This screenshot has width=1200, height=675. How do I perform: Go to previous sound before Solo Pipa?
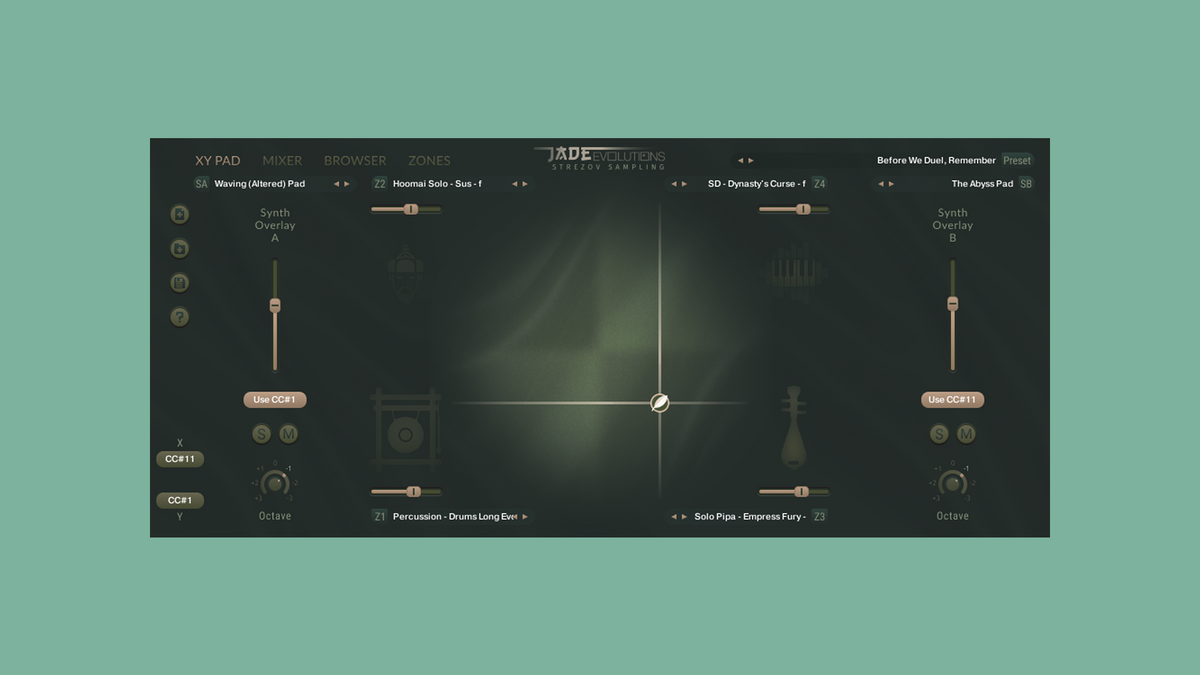(x=674, y=517)
